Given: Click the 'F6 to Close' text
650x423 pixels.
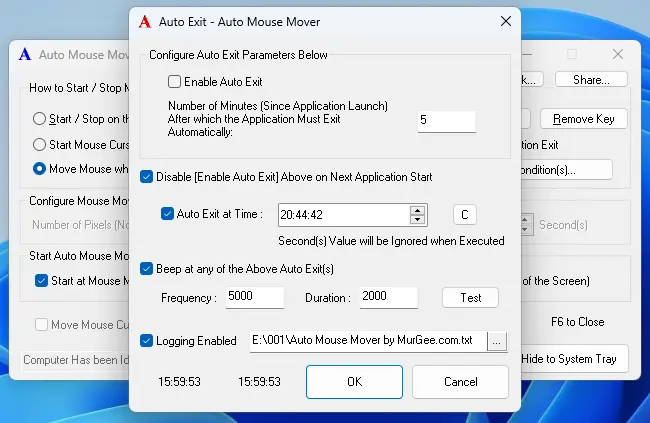Looking at the screenshot, I should tap(577, 322).
